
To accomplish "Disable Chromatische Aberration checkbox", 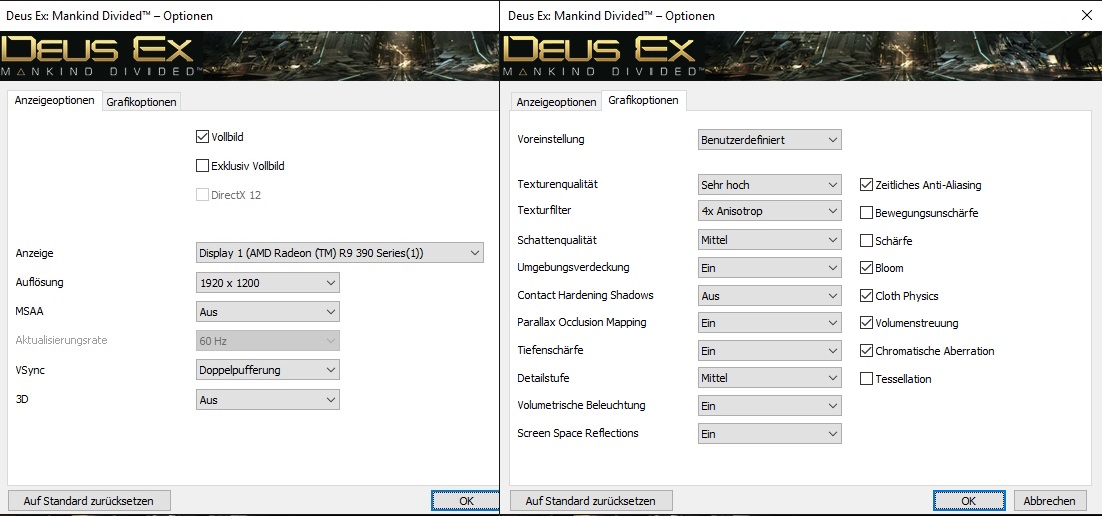I will 867,350.
